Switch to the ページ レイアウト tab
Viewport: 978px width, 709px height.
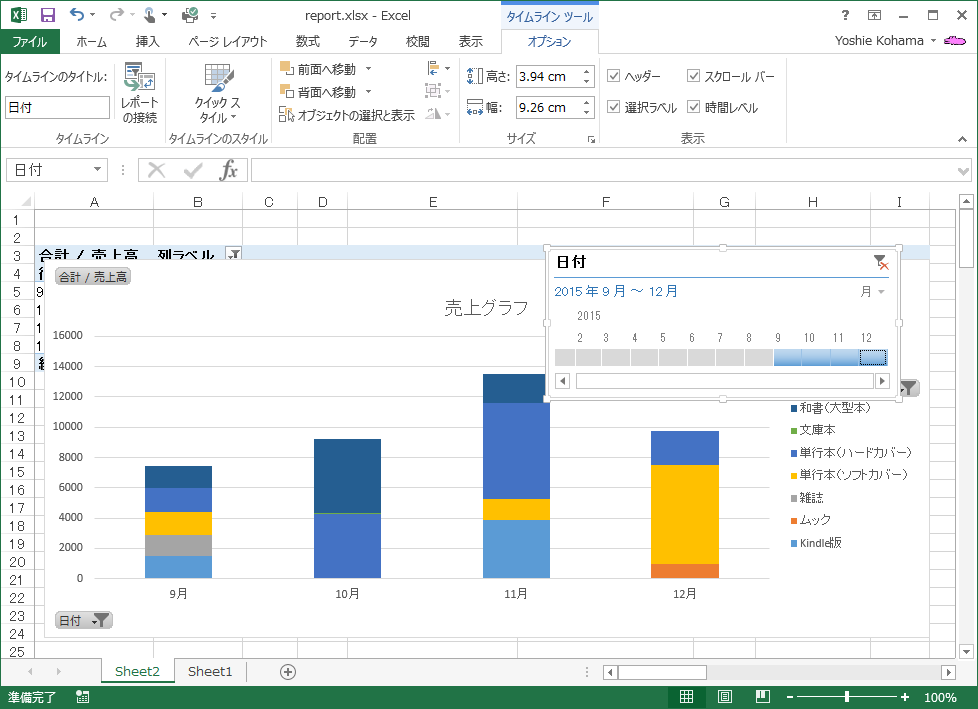point(228,41)
